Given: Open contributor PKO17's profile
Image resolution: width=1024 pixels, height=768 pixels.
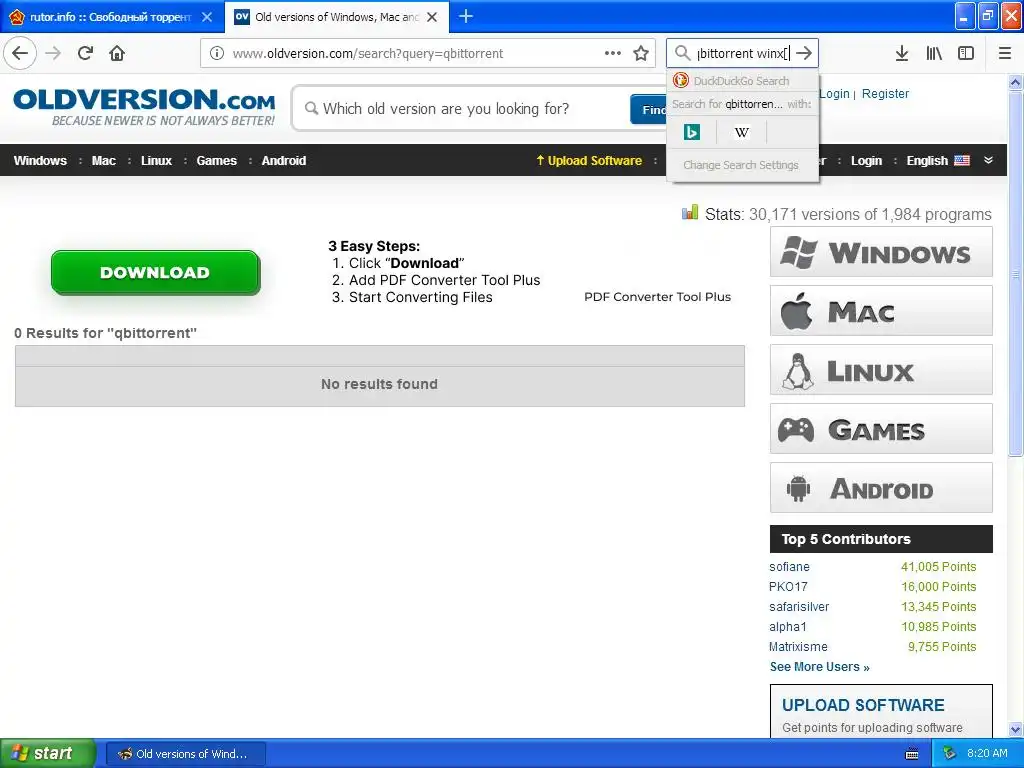Looking at the screenshot, I should click(788, 586).
